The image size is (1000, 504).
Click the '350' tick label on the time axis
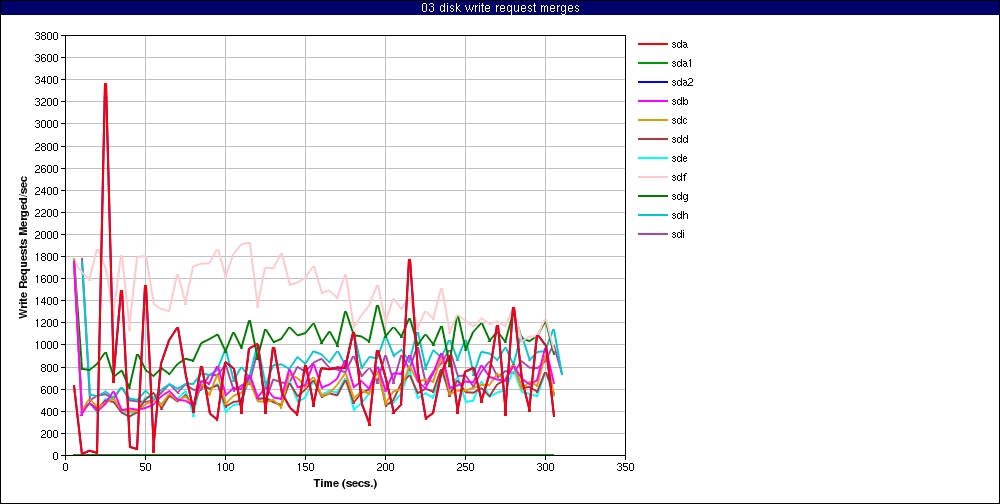pyautogui.click(x=626, y=466)
